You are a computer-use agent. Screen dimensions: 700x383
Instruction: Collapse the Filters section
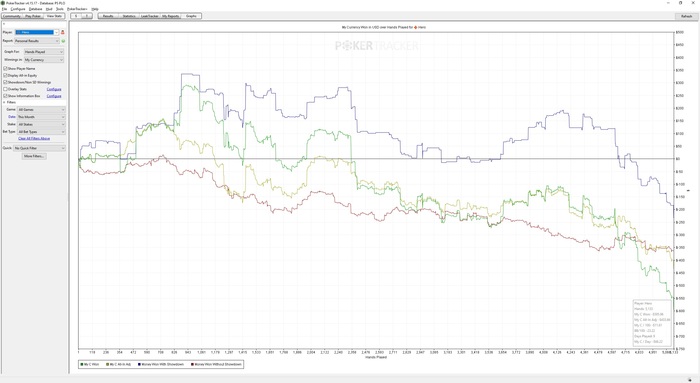(x=4, y=102)
